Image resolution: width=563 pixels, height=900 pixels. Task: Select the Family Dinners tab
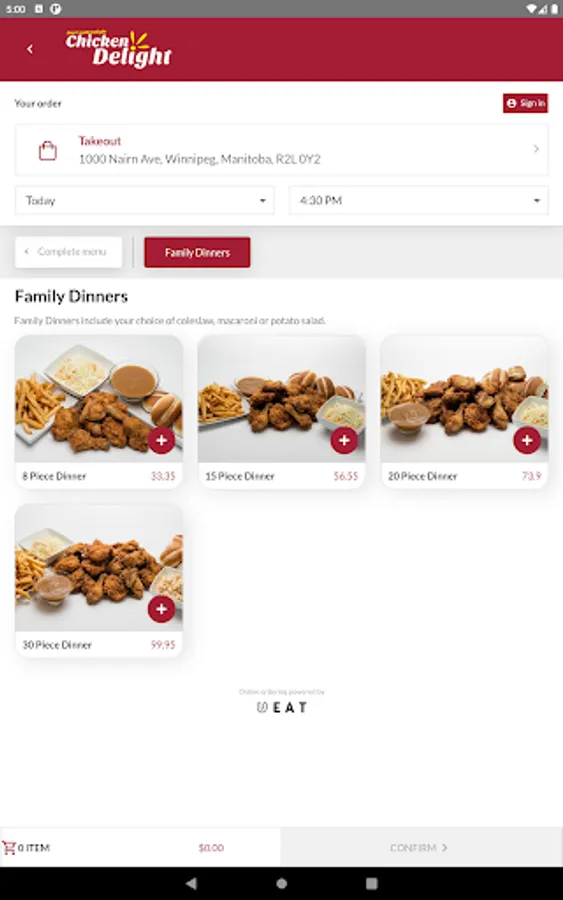[197, 252]
